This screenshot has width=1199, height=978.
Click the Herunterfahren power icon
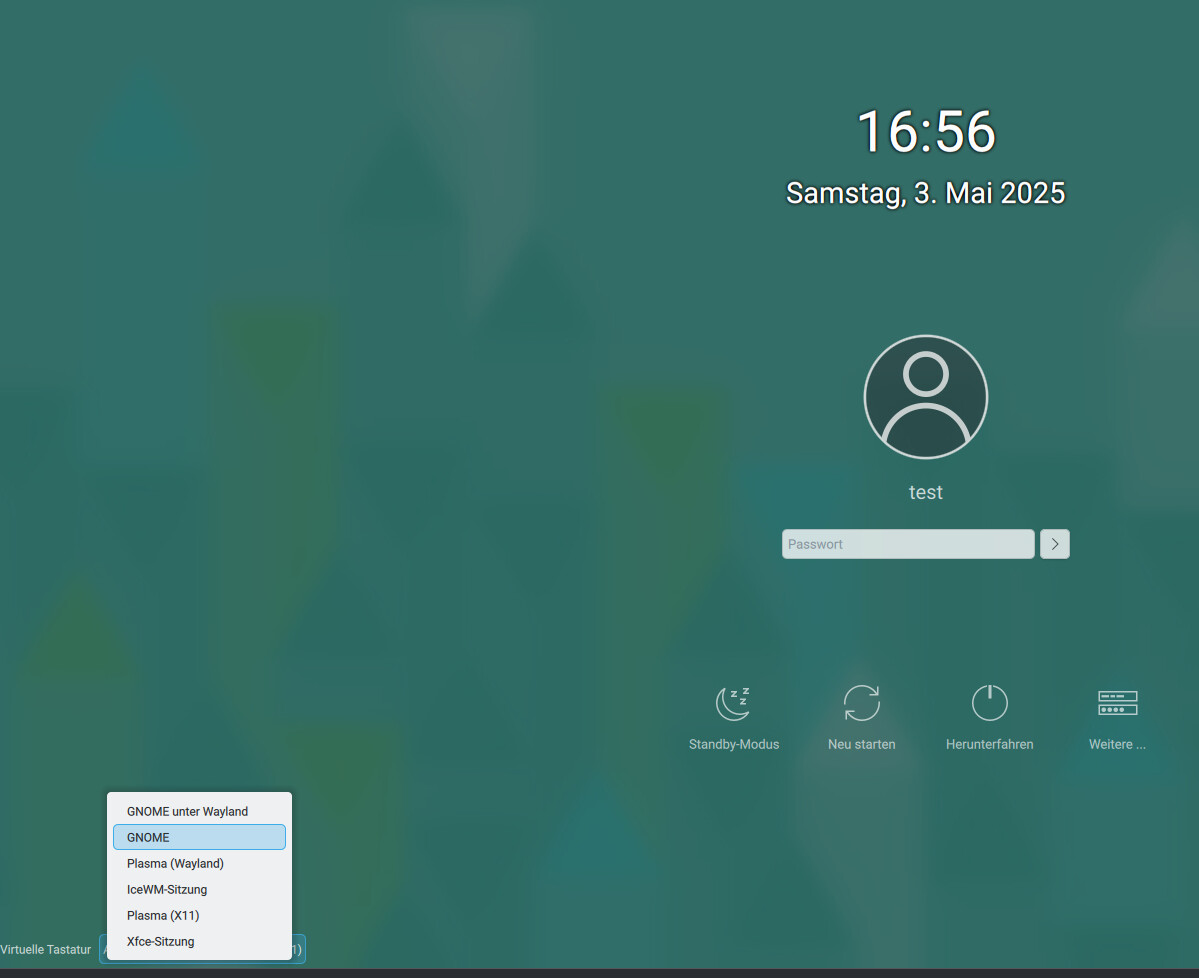pyautogui.click(x=989, y=703)
